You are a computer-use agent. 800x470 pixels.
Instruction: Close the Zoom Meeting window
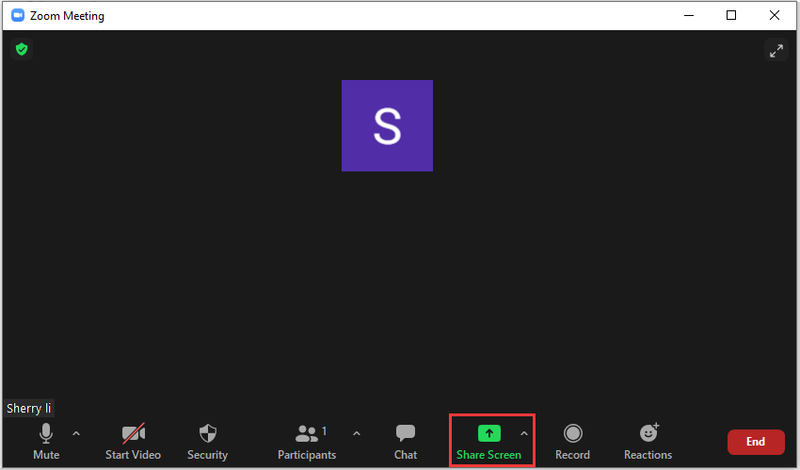[x=774, y=15]
